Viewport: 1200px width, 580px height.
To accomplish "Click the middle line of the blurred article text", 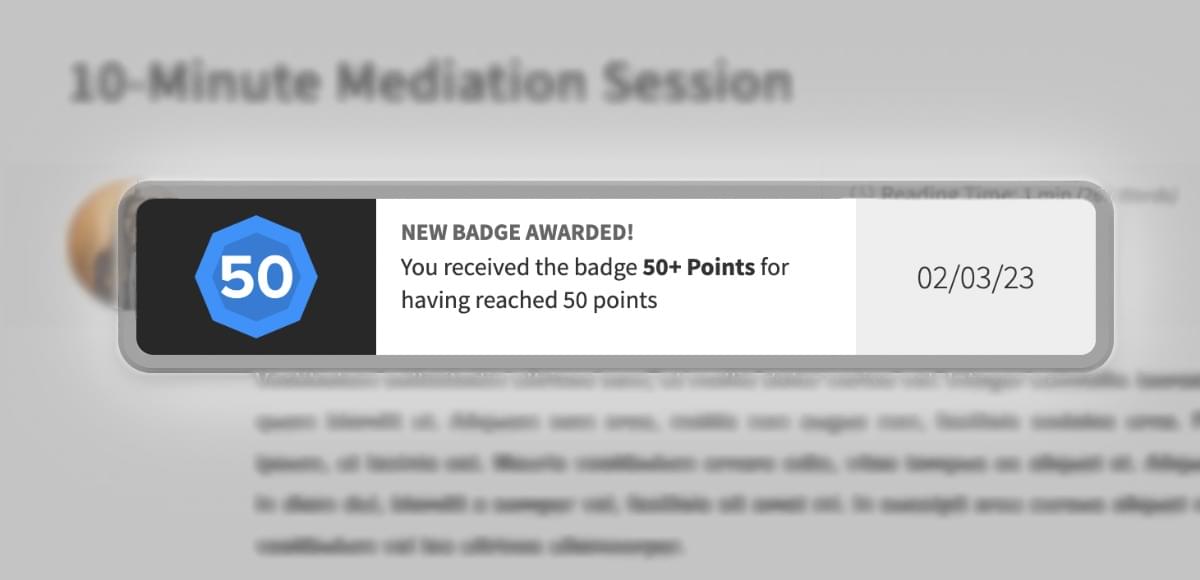I will [728, 463].
